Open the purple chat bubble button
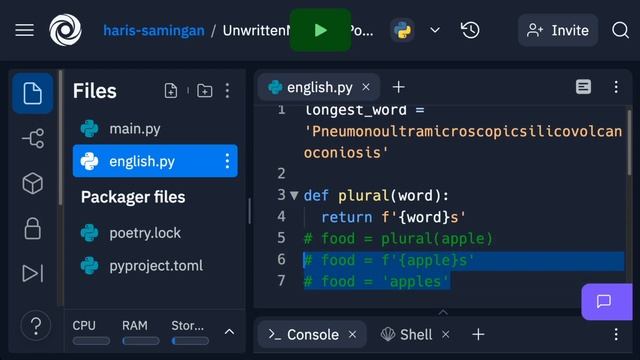This screenshot has width=640, height=360. (607, 302)
